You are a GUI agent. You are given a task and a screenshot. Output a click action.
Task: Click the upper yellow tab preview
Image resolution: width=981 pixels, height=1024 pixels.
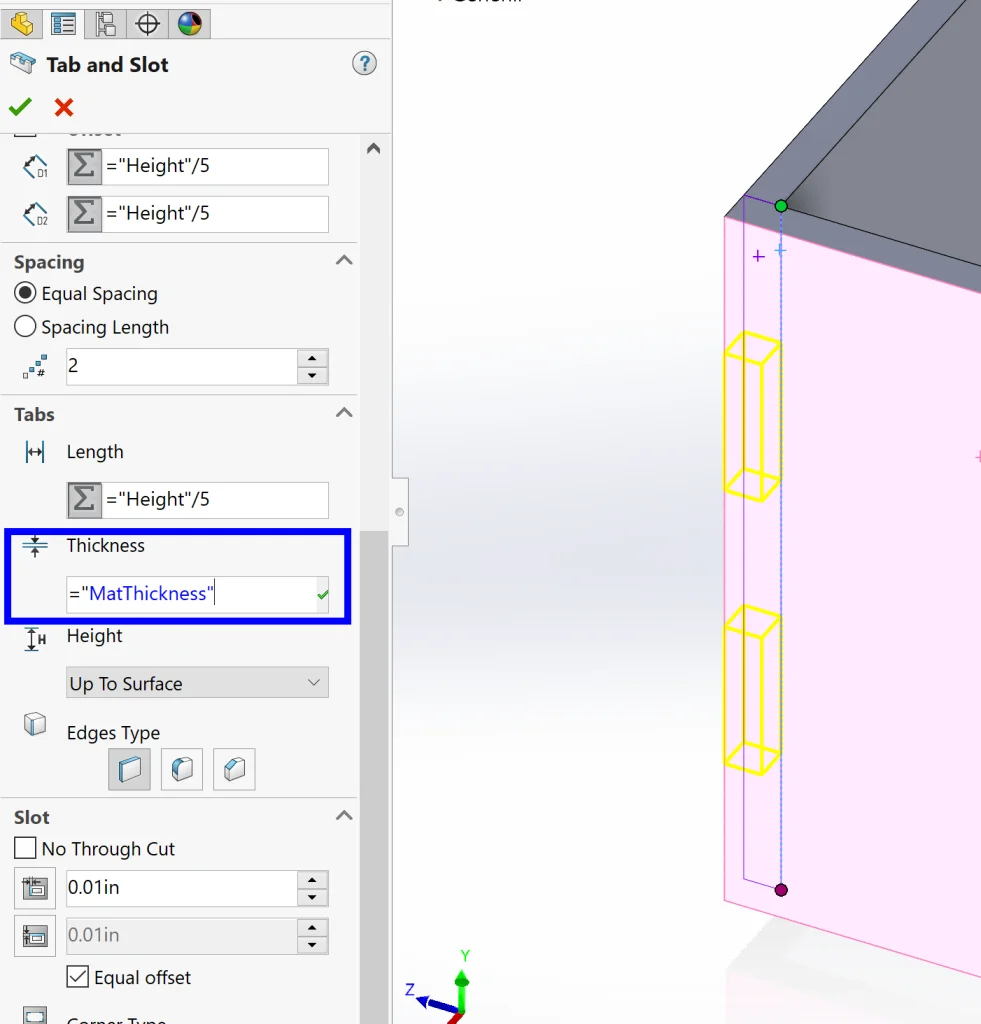752,417
